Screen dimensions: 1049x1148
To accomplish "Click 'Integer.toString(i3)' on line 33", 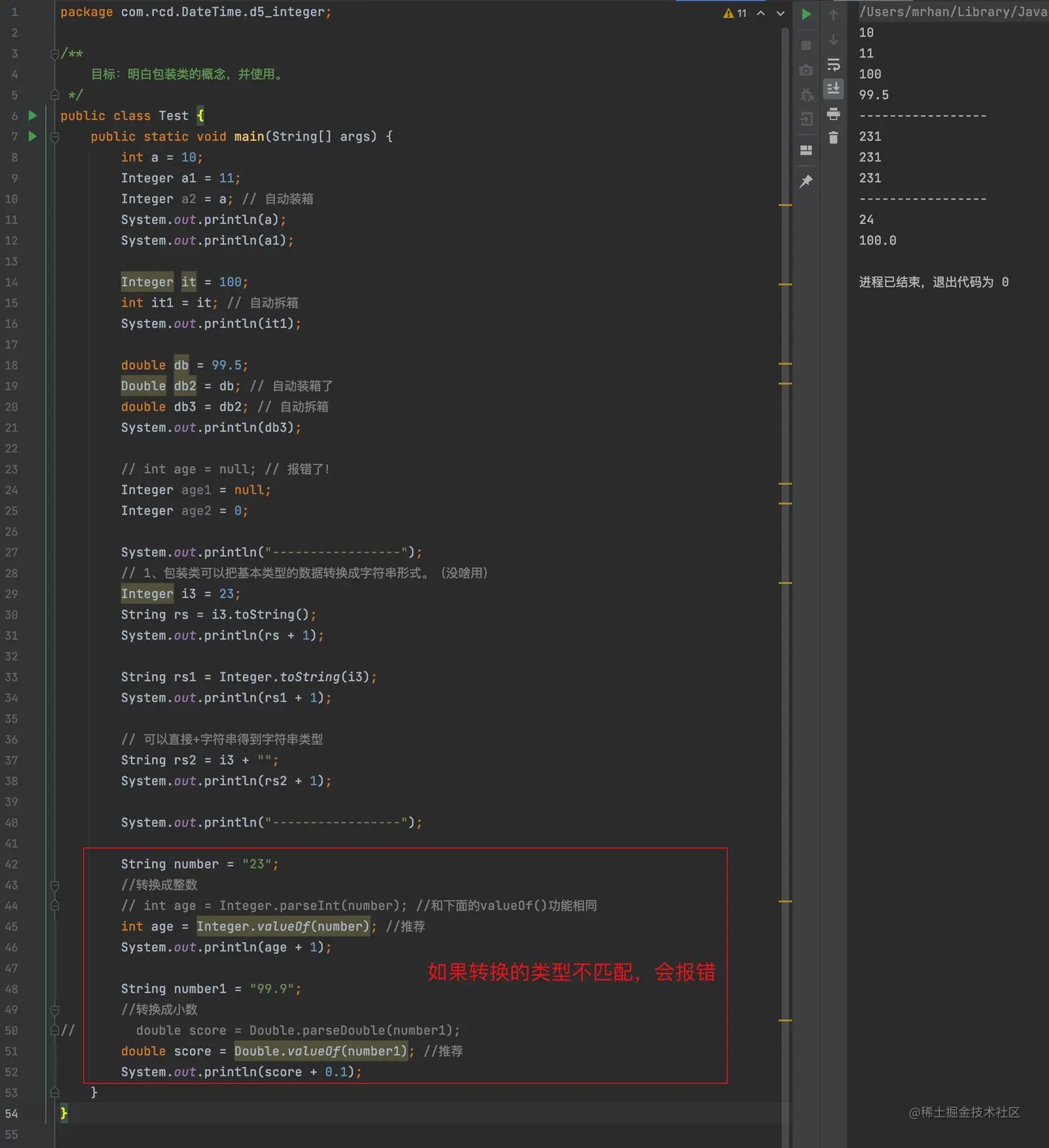I will click(294, 677).
